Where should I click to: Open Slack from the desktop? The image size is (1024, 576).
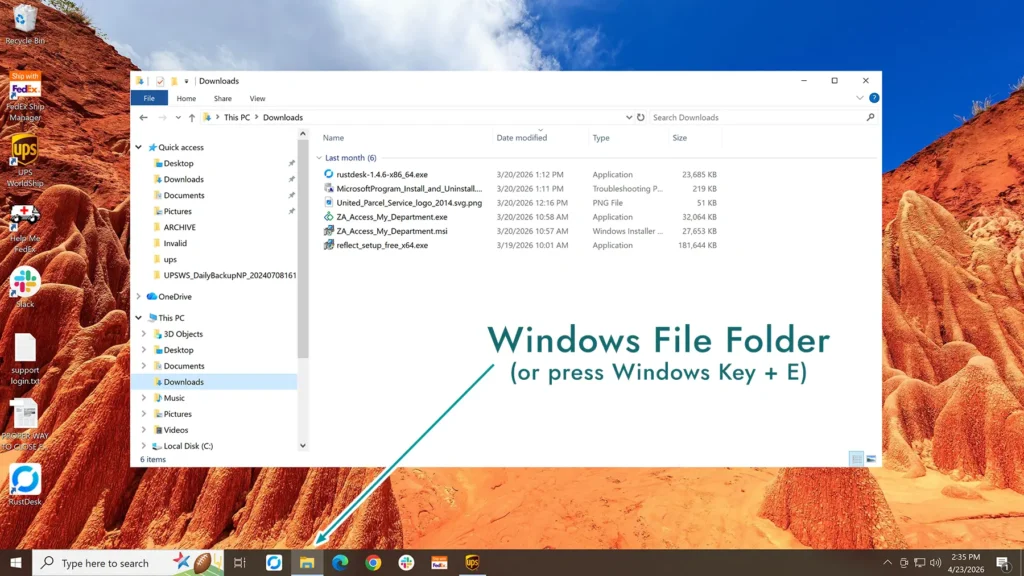point(23,283)
